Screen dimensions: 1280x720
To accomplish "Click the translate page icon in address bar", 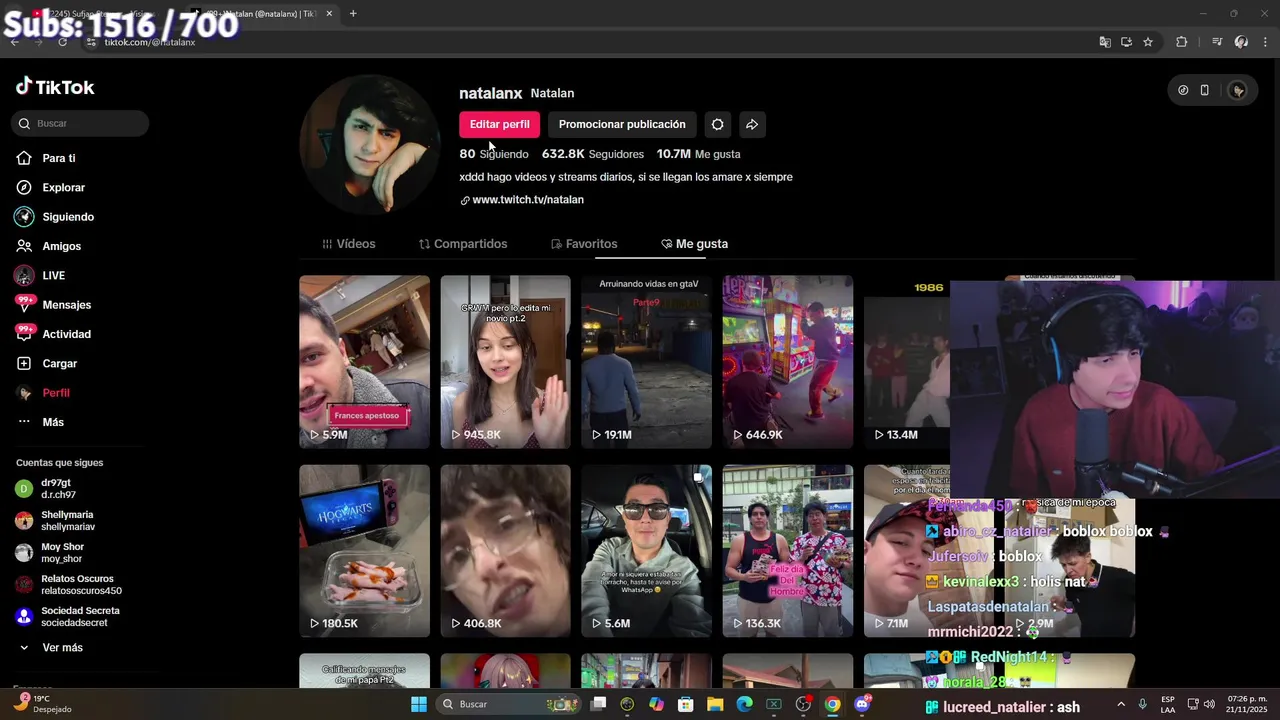I will pos(1104,42).
